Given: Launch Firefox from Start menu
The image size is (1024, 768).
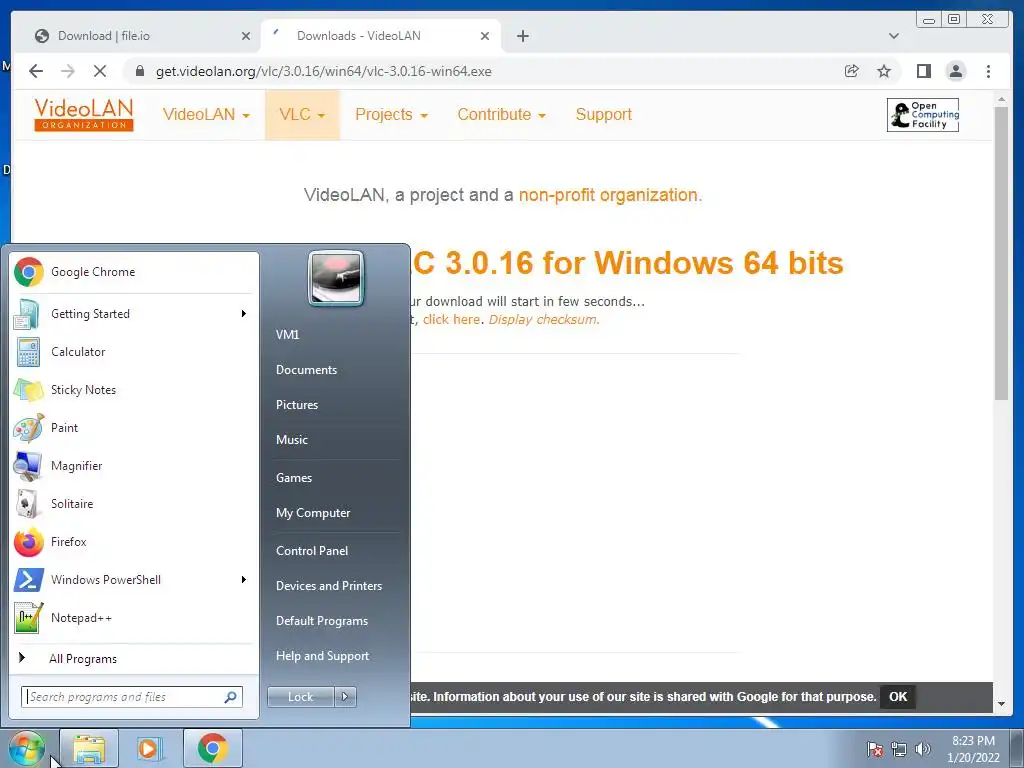Looking at the screenshot, I should [x=134, y=541].
